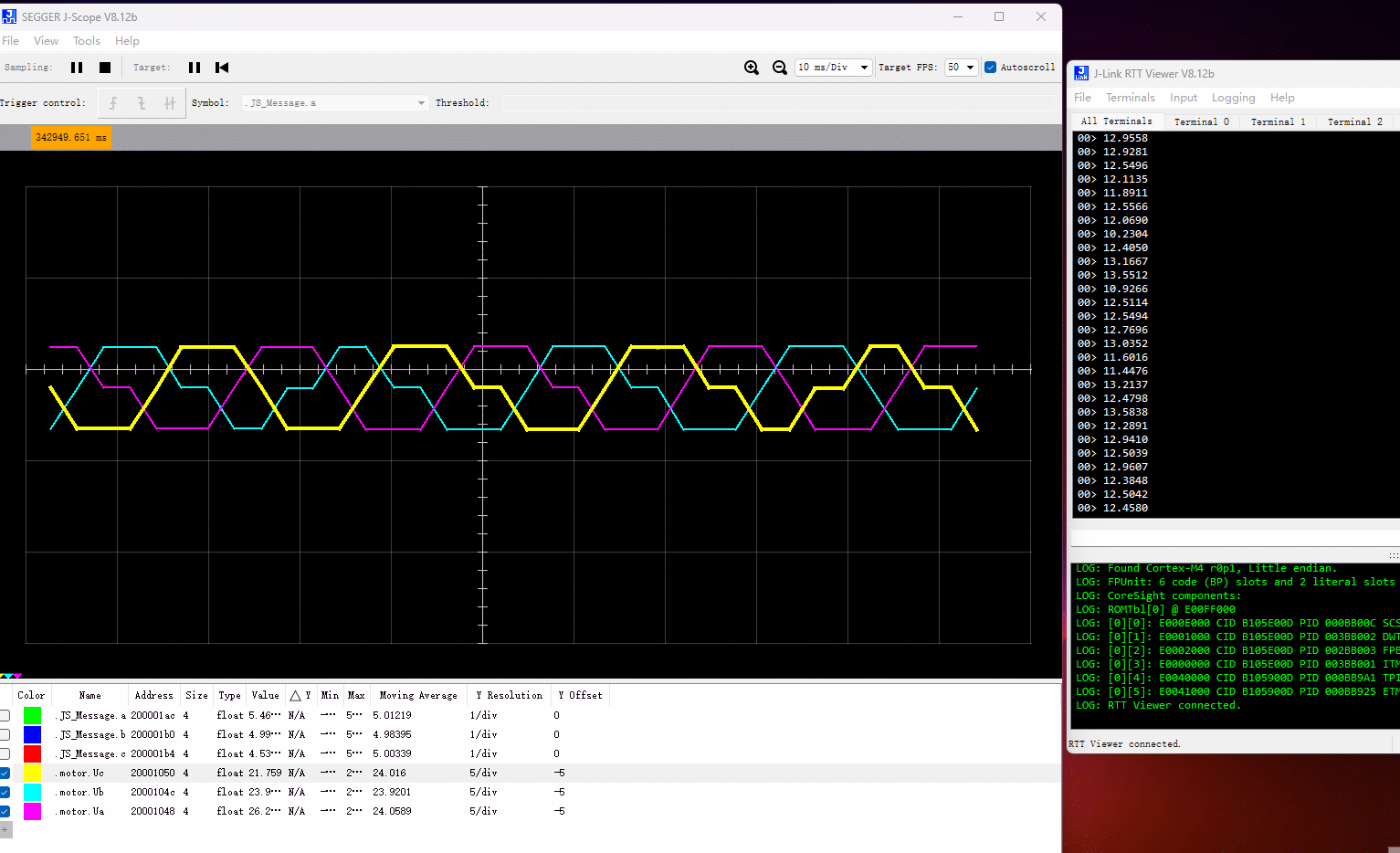The width and height of the screenshot is (1400, 853).
Task: Click the 'RTT Viewer connected.' status text
Action: click(x=1124, y=743)
